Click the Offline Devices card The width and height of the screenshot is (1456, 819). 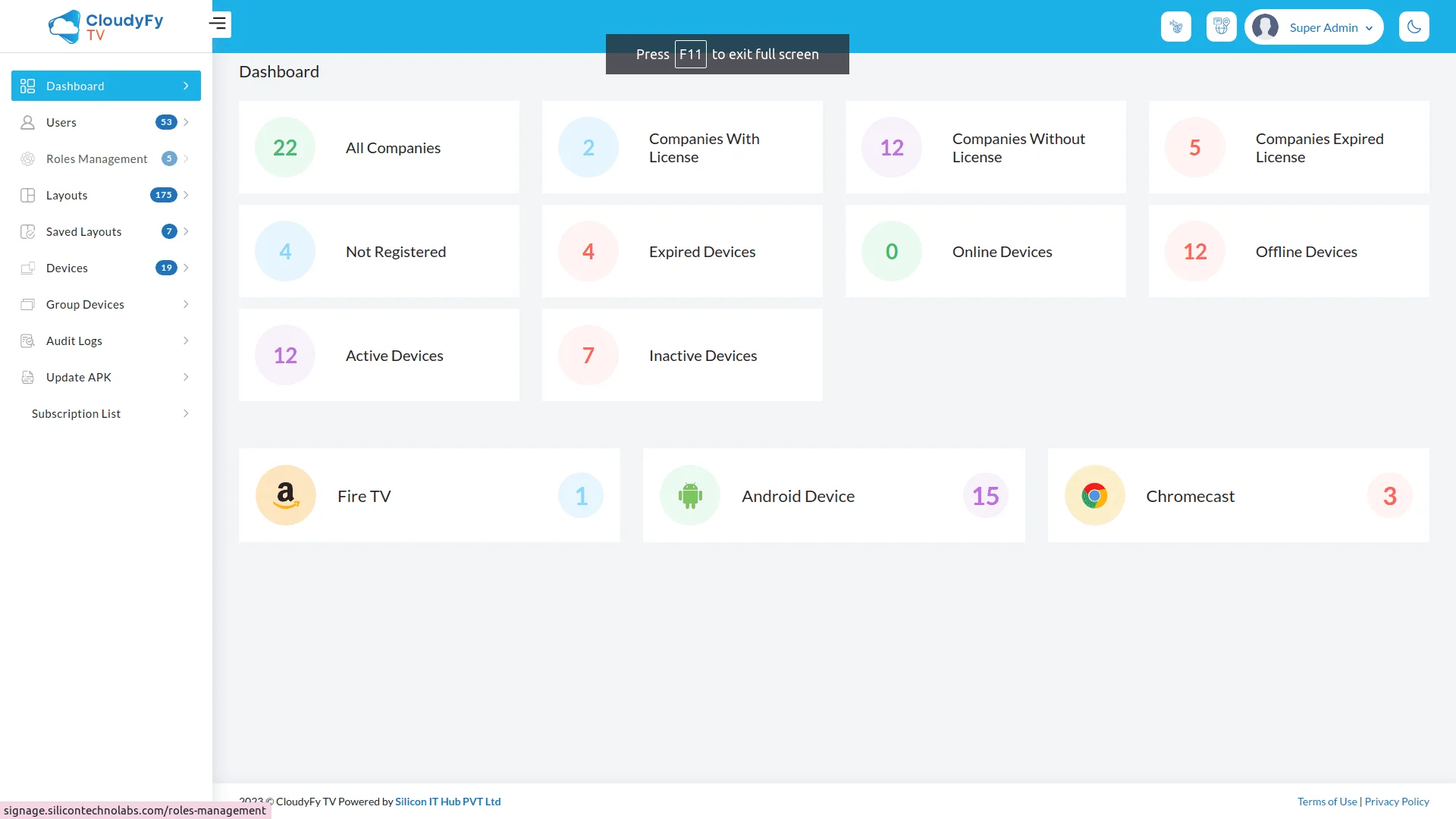(1288, 251)
